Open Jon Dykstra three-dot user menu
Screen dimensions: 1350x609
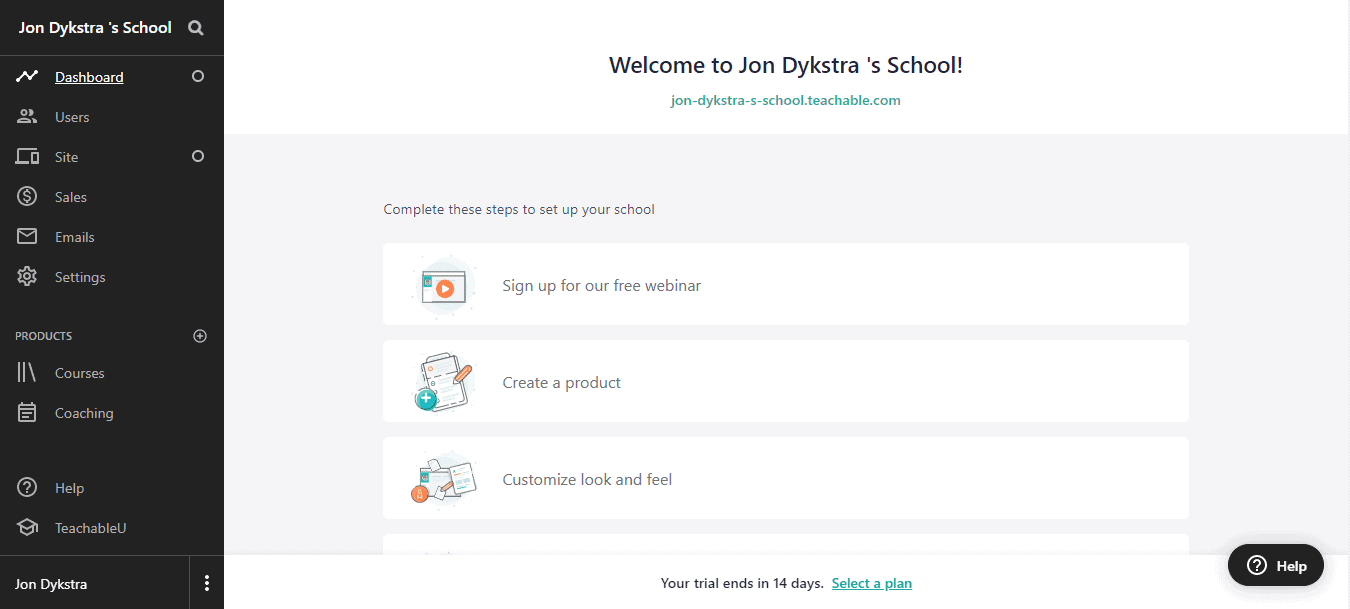pyautogui.click(x=207, y=584)
